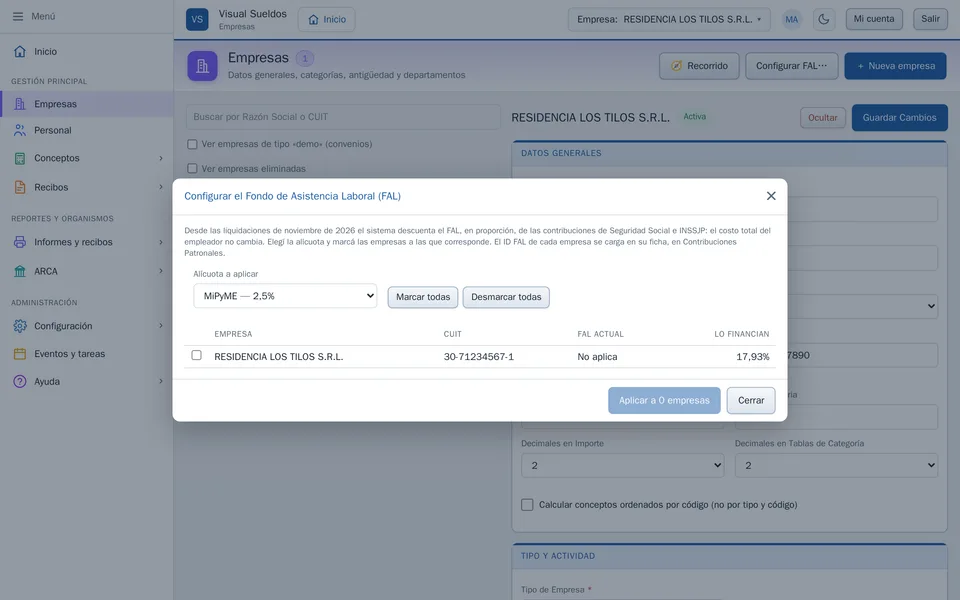Click the Eventos y tareas calendar icon

click(x=20, y=354)
